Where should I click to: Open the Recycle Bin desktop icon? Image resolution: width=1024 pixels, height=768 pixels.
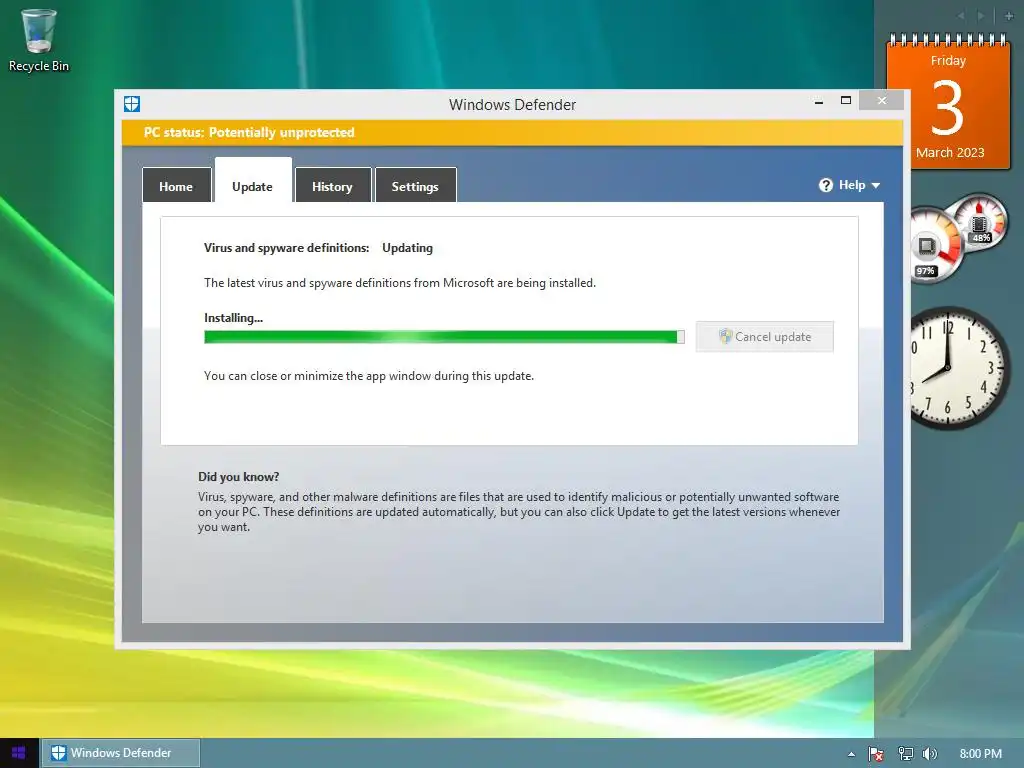coord(39,40)
